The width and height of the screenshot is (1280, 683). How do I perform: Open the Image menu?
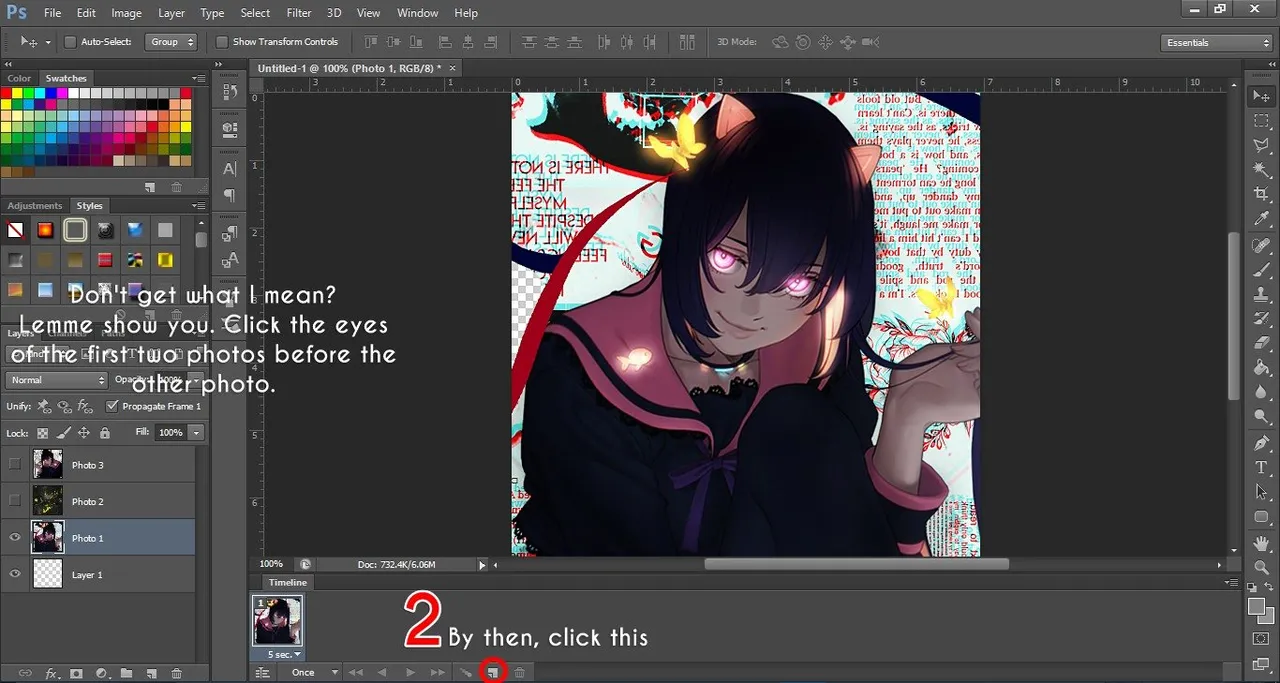pyautogui.click(x=126, y=13)
